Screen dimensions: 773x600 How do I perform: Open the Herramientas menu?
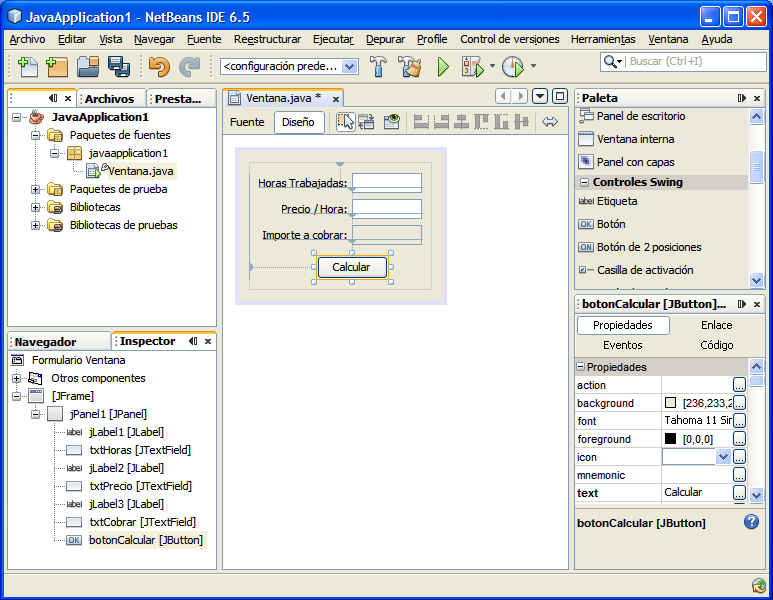(x=603, y=39)
